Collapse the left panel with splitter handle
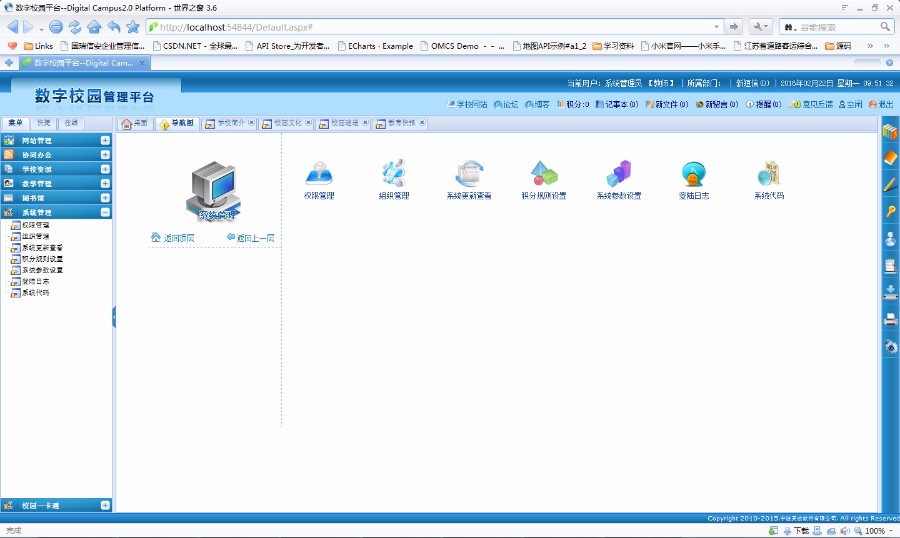The width and height of the screenshot is (900, 538). click(114, 317)
